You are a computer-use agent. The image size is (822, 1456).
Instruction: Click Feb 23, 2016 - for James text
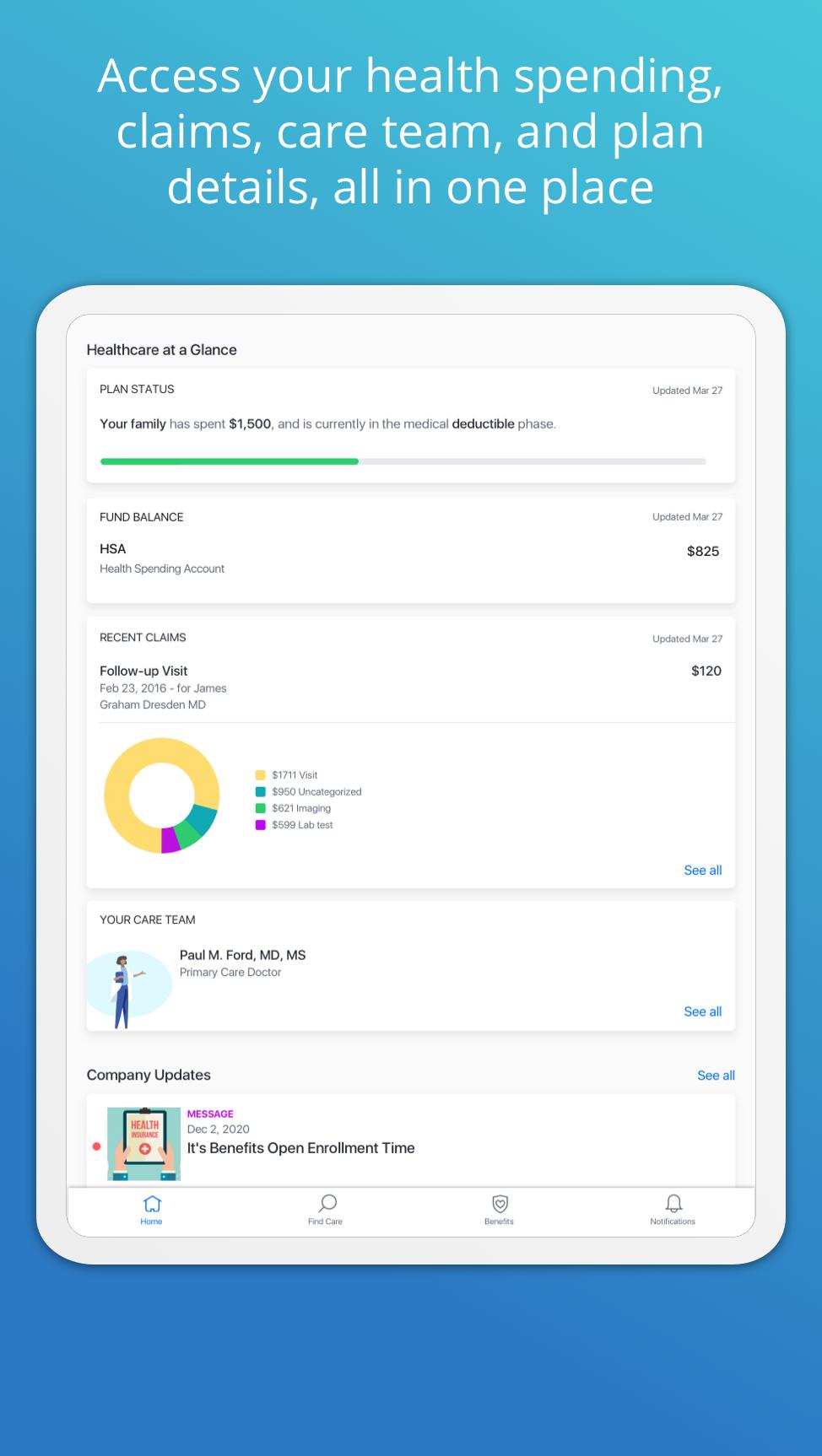pos(163,688)
